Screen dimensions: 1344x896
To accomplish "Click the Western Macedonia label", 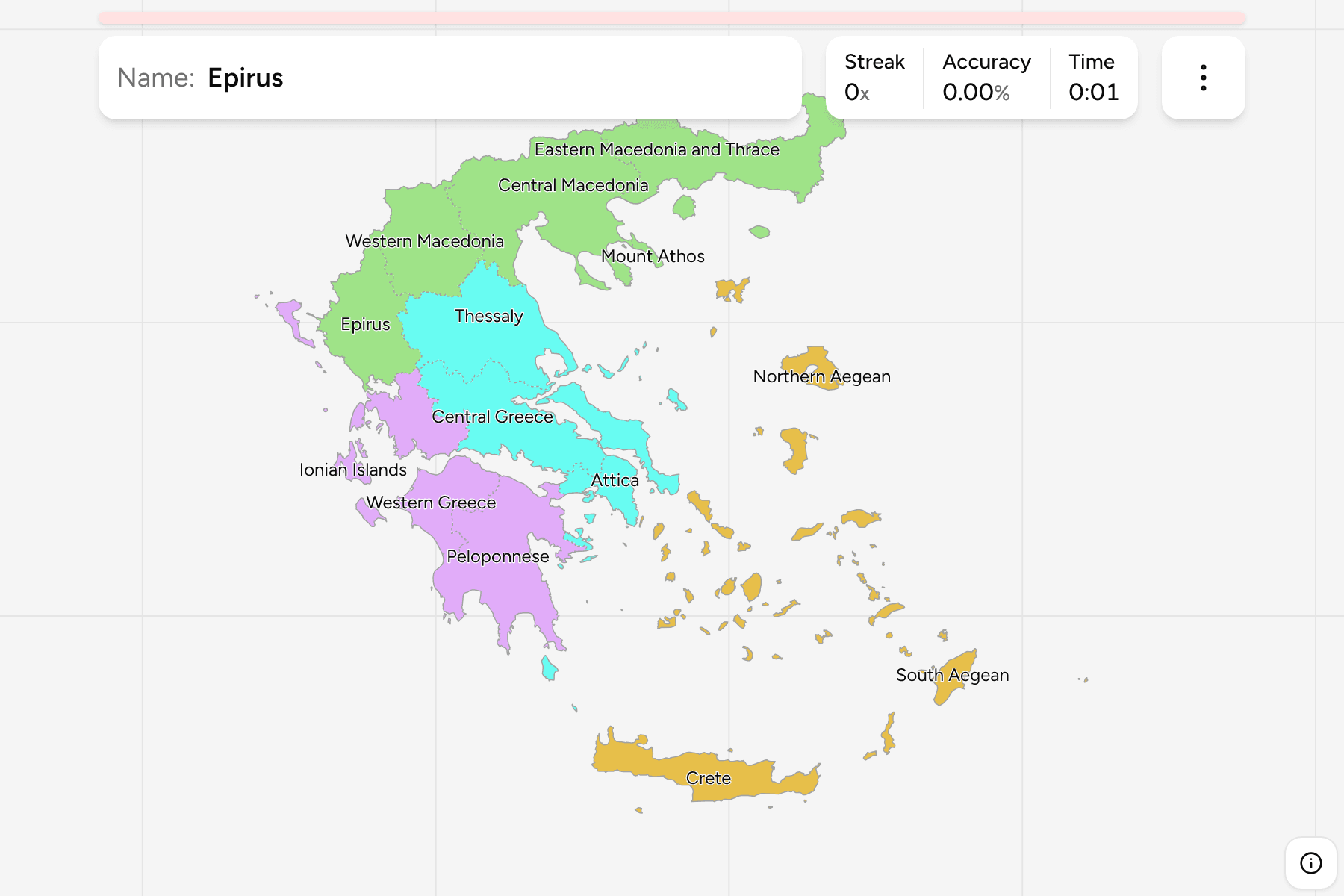I will pyautogui.click(x=424, y=241).
